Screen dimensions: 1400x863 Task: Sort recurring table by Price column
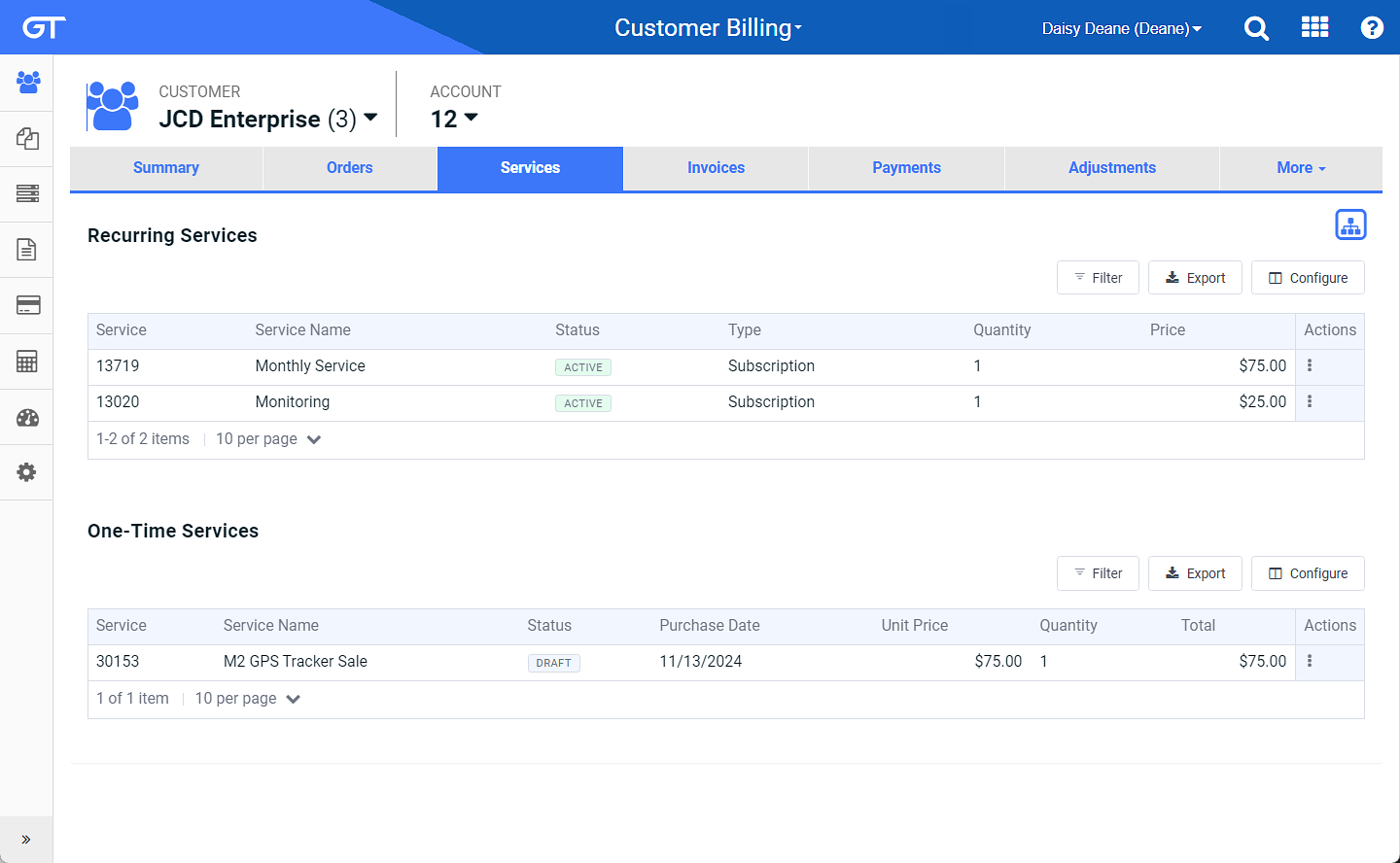(x=1168, y=330)
